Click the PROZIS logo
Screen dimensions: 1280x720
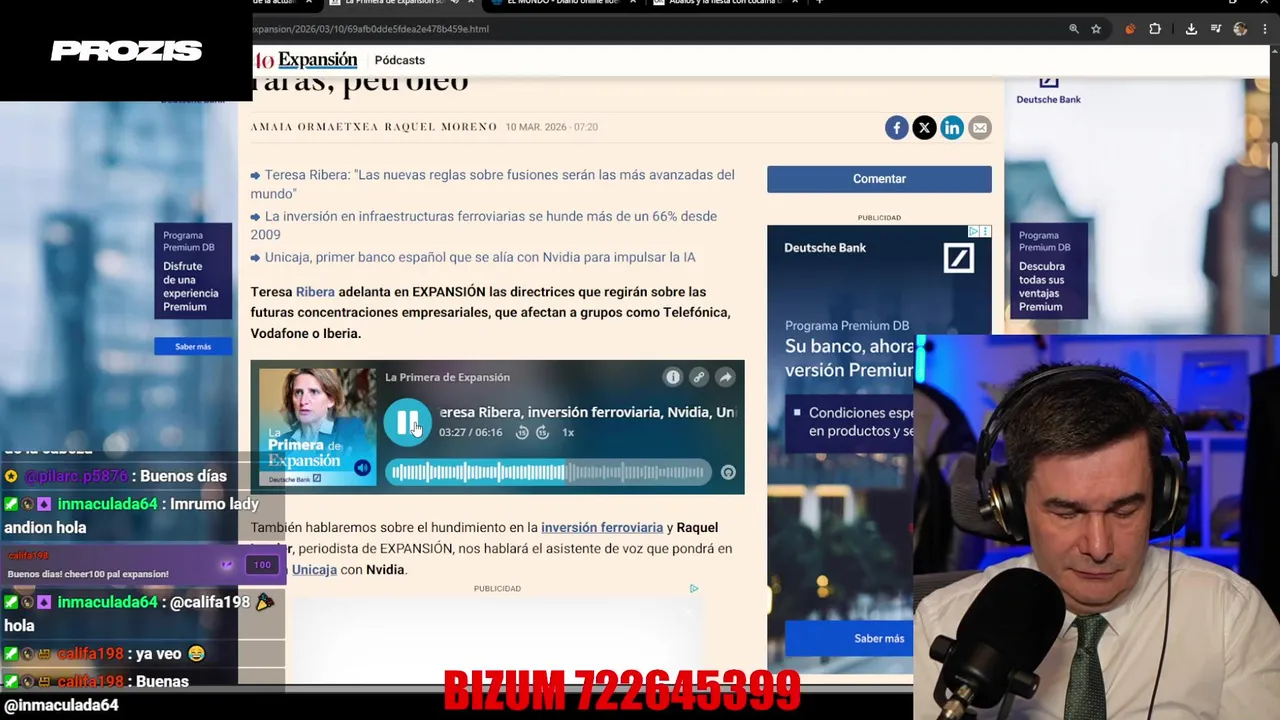click(126, 51)
